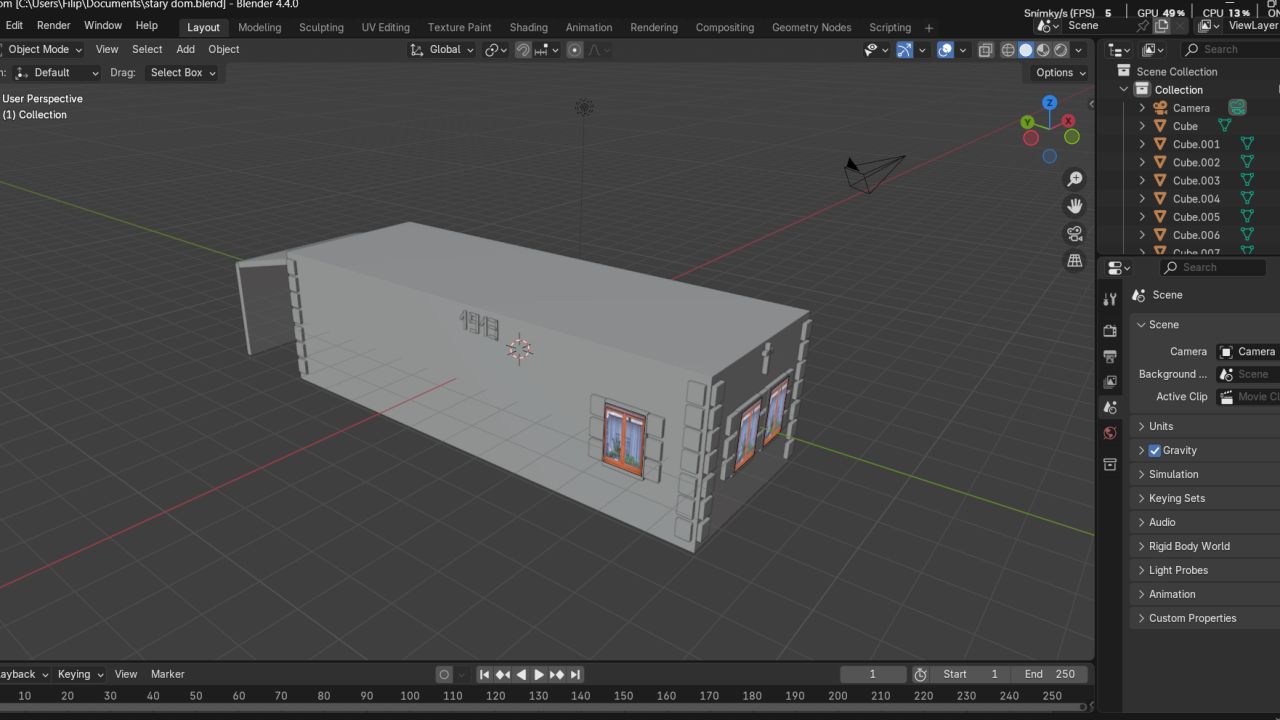This screenshot has width=1280, height=720.
Task: Open the Keying menu in timeline
Action: [x=79, y=674]
